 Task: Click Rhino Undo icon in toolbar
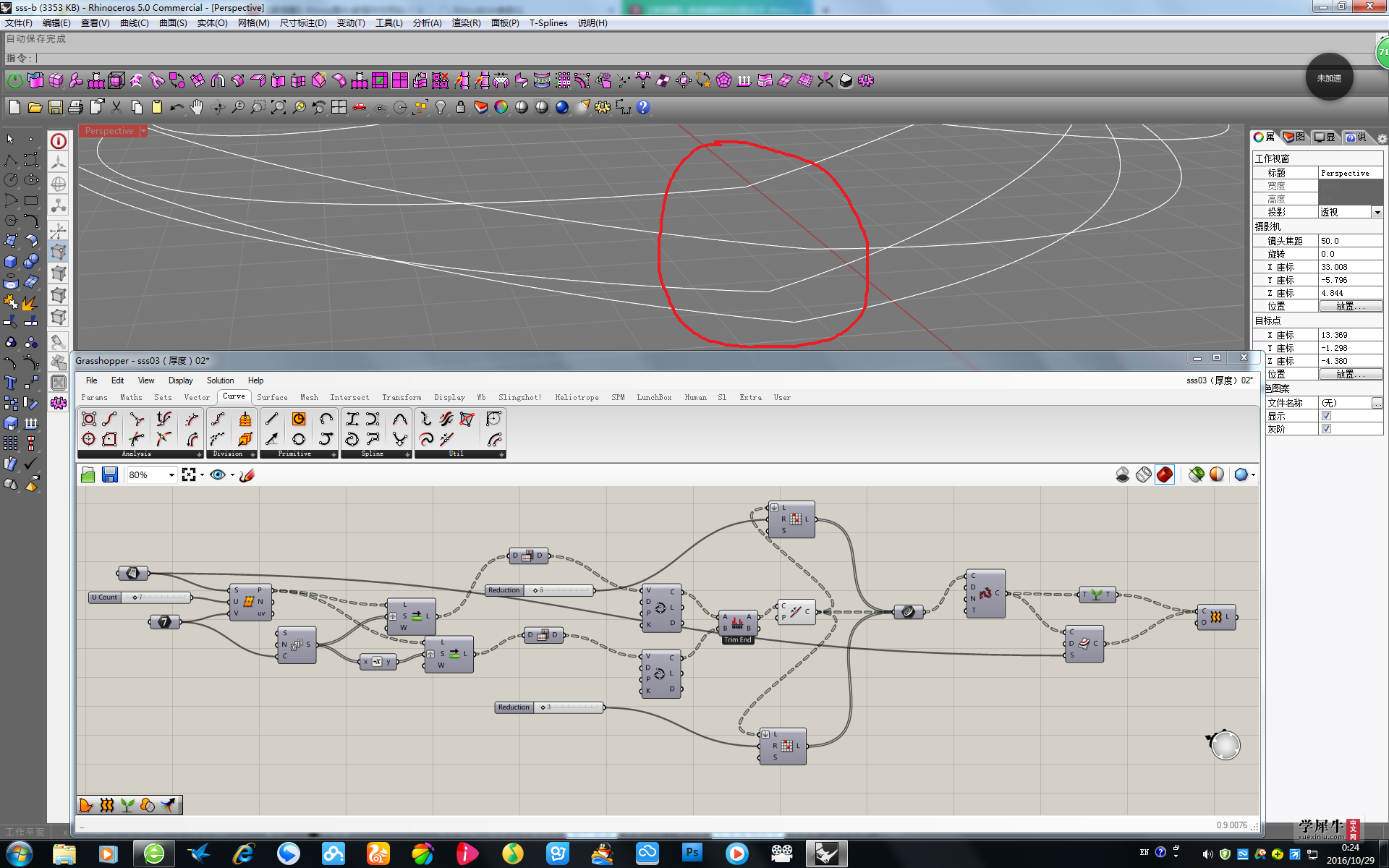177,107
